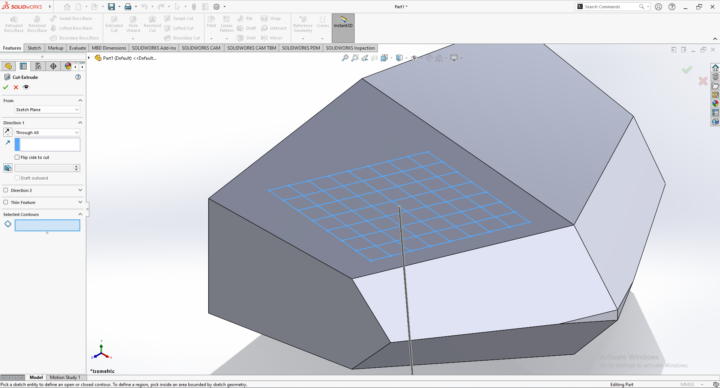The width and height of the screenshot is (720, 388).
Task: Switch to the SOLIDWORKS Add-Ins tab
Action: click(x=153, y=48)
